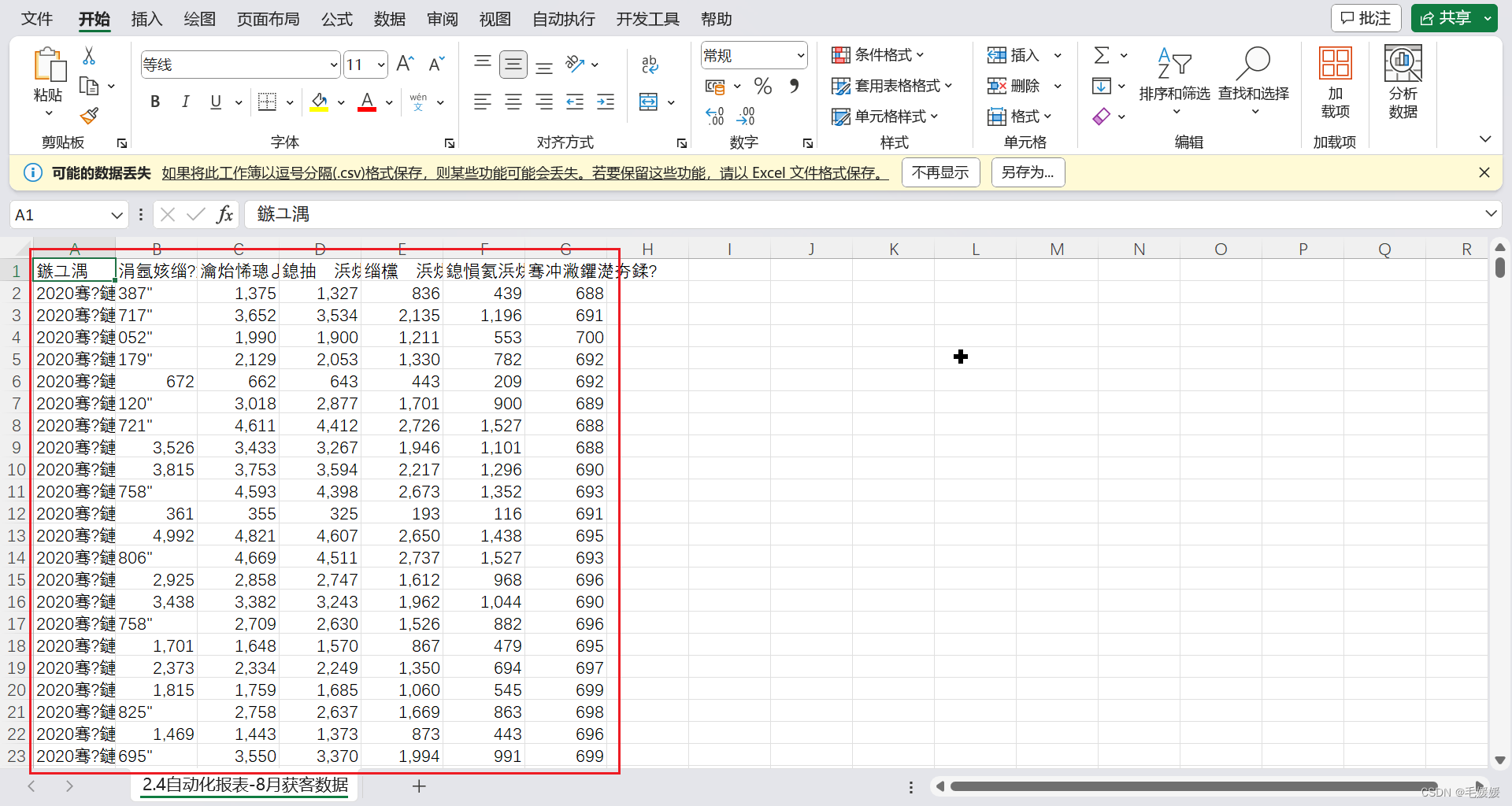Screen dimensions: 1512x806
Task: Click the accounting number format icon
Action: pos(715,86)
